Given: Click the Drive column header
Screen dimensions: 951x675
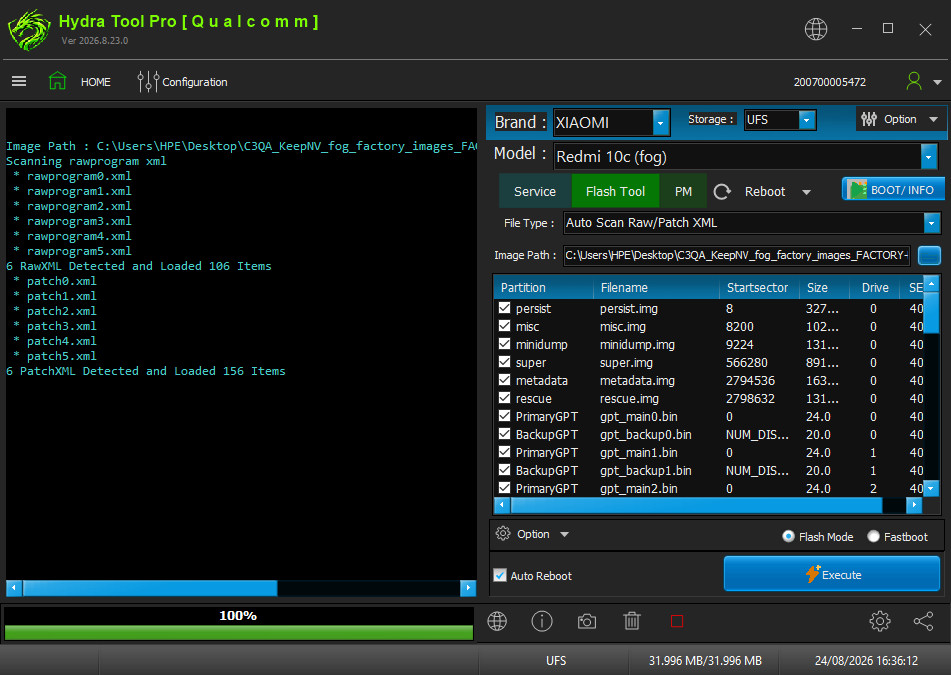Looking at the screenshot, I should coord(875,287).
